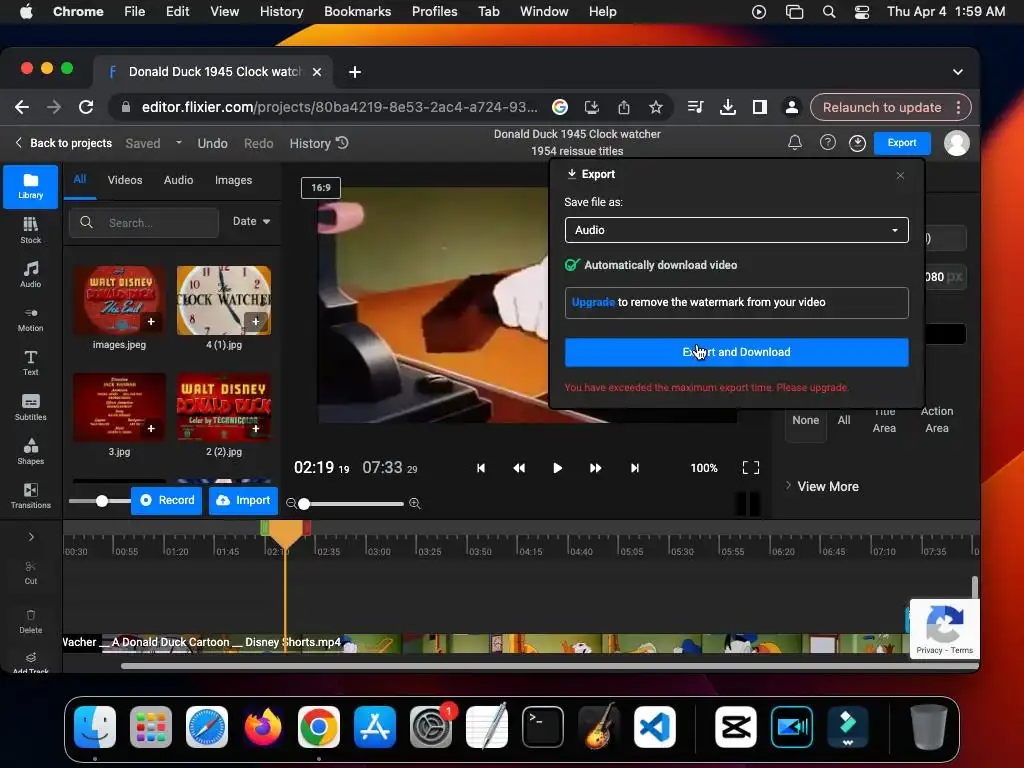Screen dimensions: 1024x768
Task: Click the top-bar Export button
Action: pos(902,142)
